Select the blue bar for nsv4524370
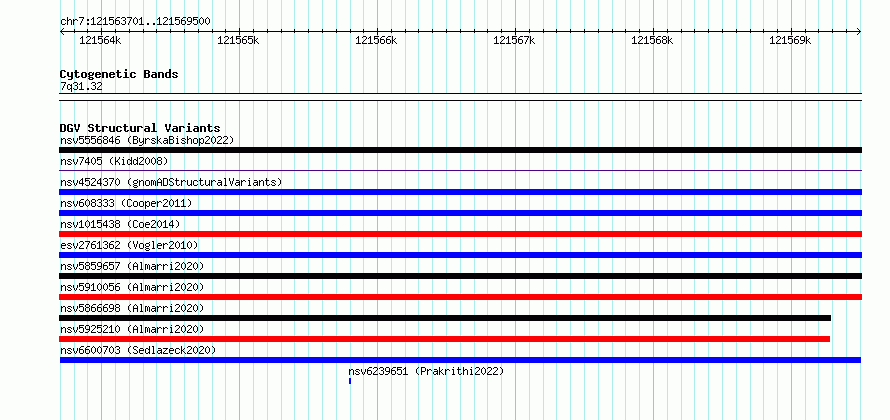 tap(460, 192)
